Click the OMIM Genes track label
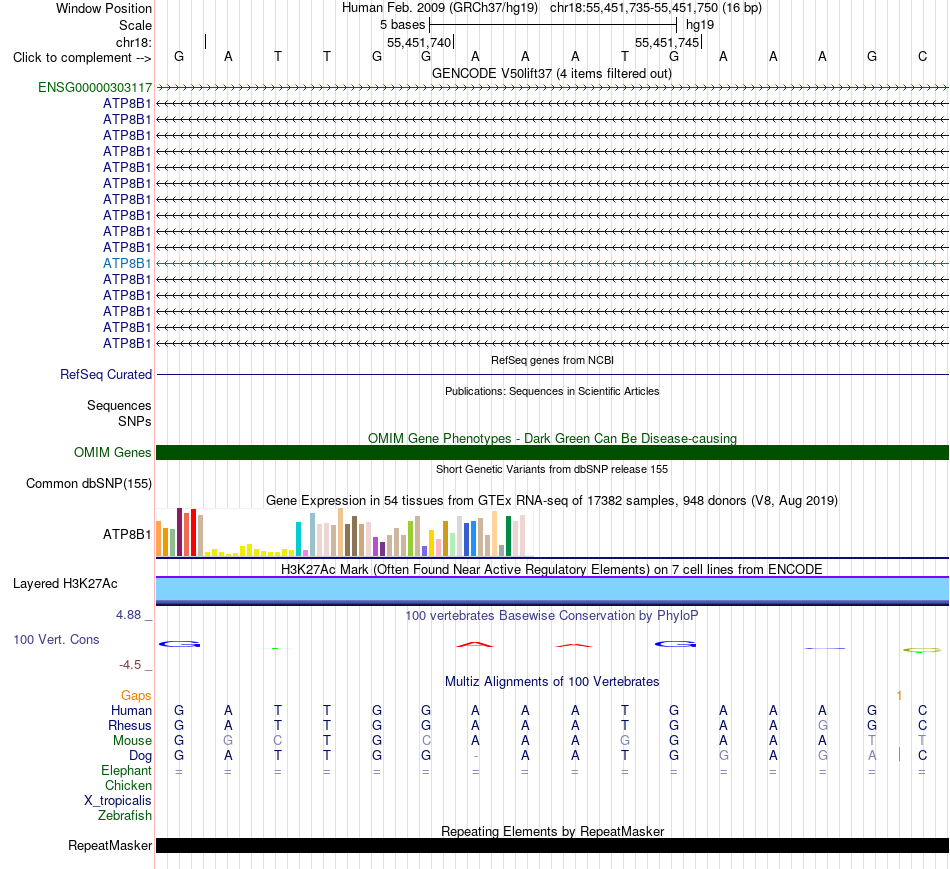The width and height of the screenshot is (950, 869). [x=113, y=452]
